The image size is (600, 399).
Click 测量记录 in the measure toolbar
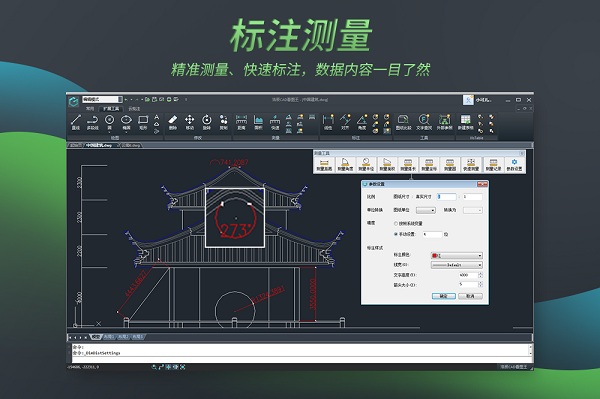[x=493, y=164]
